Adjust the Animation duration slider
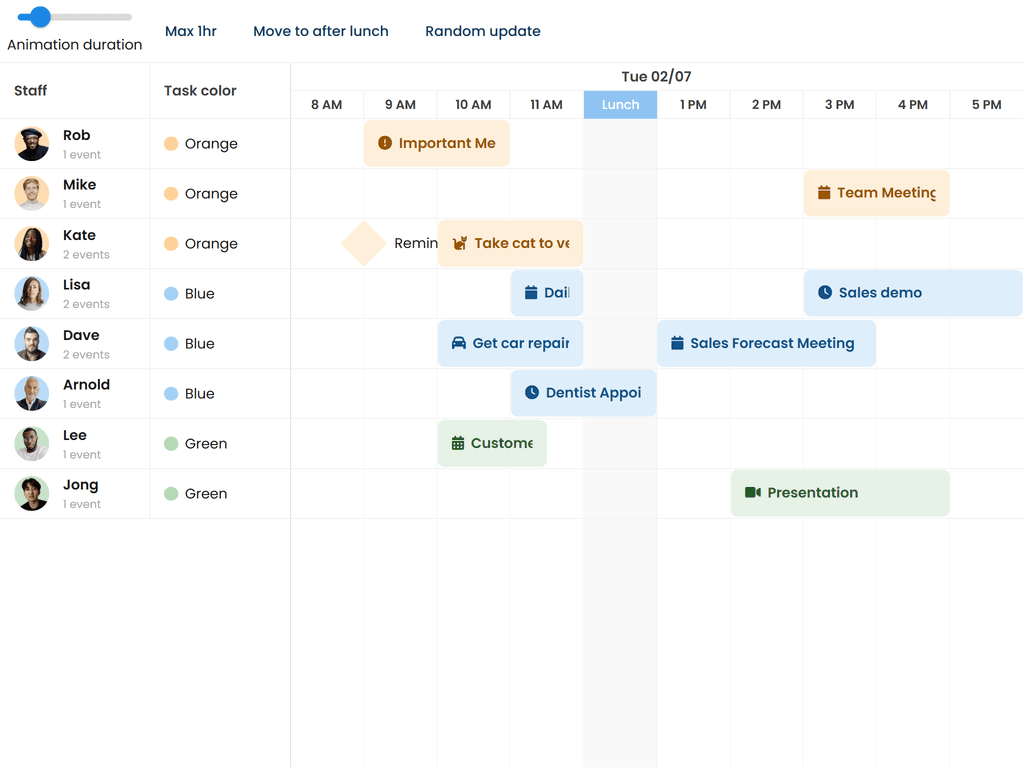 pyautogui.click(x=41, y=17)
